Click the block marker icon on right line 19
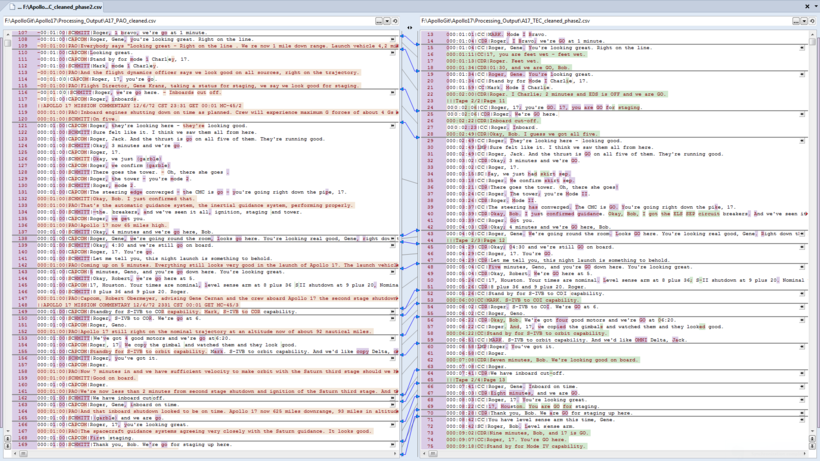820x461 pixels. 802,74
